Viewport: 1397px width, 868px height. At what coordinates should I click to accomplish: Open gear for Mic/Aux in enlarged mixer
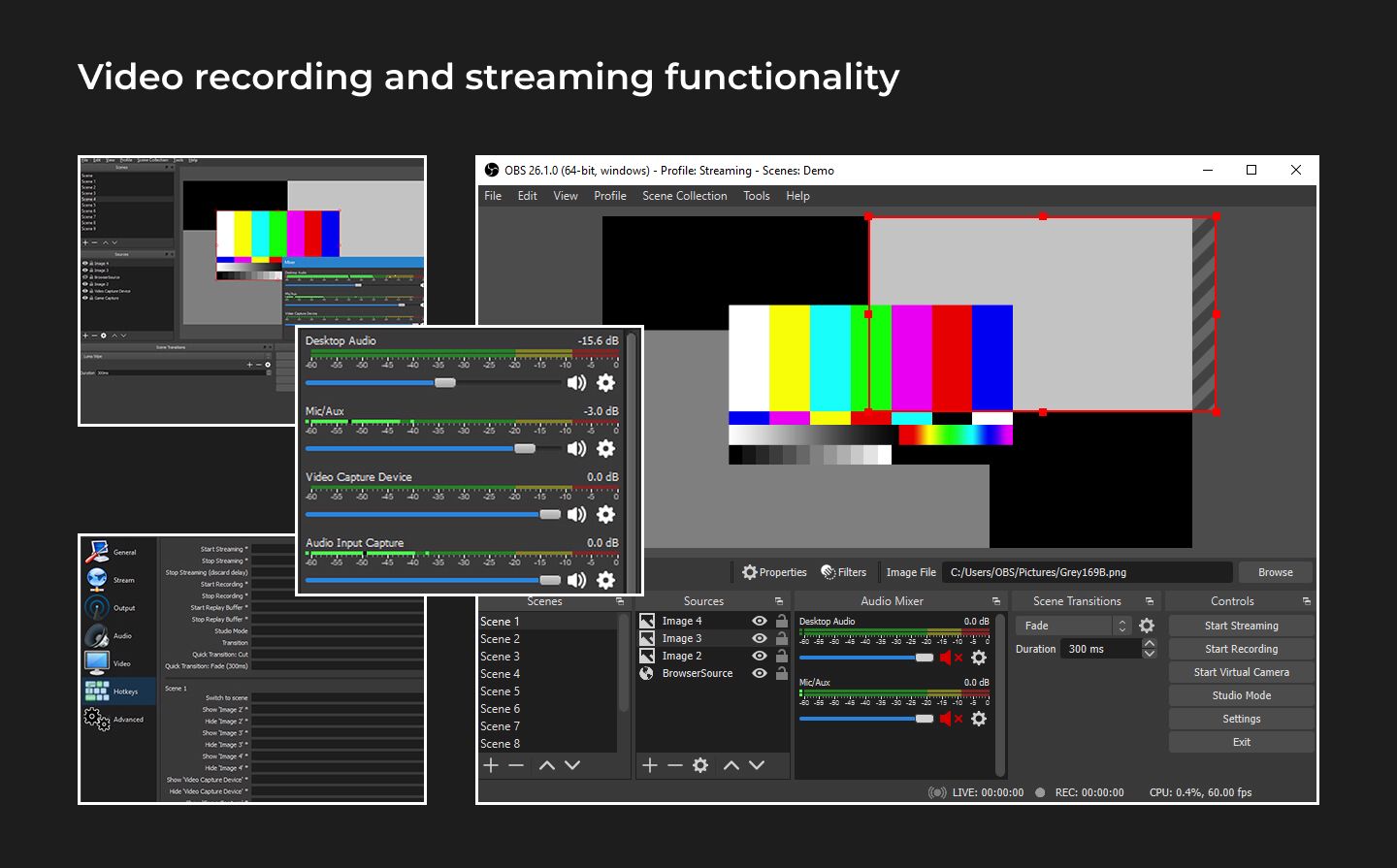[x=605, y=448]
